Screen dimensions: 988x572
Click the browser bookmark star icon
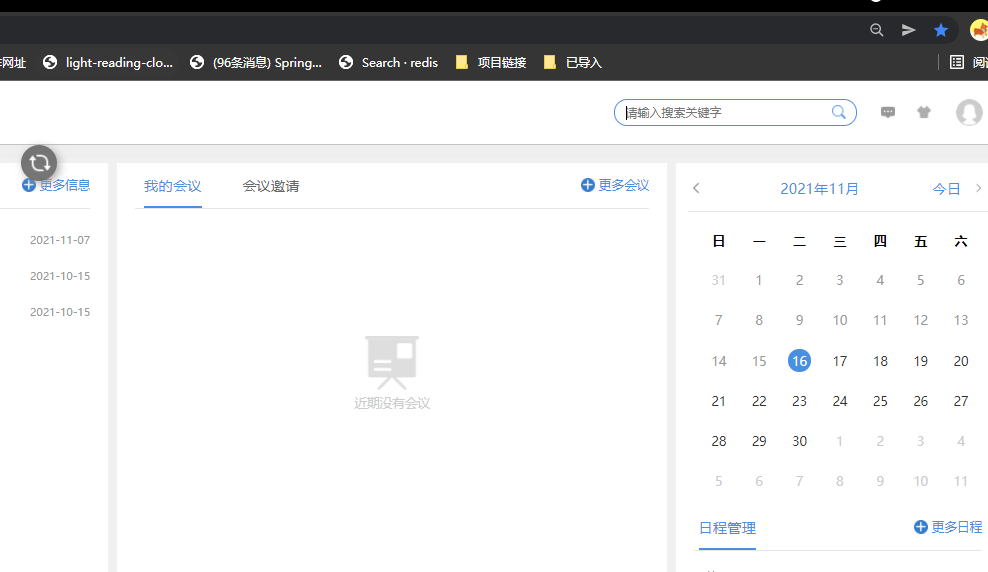pos(940,30)
